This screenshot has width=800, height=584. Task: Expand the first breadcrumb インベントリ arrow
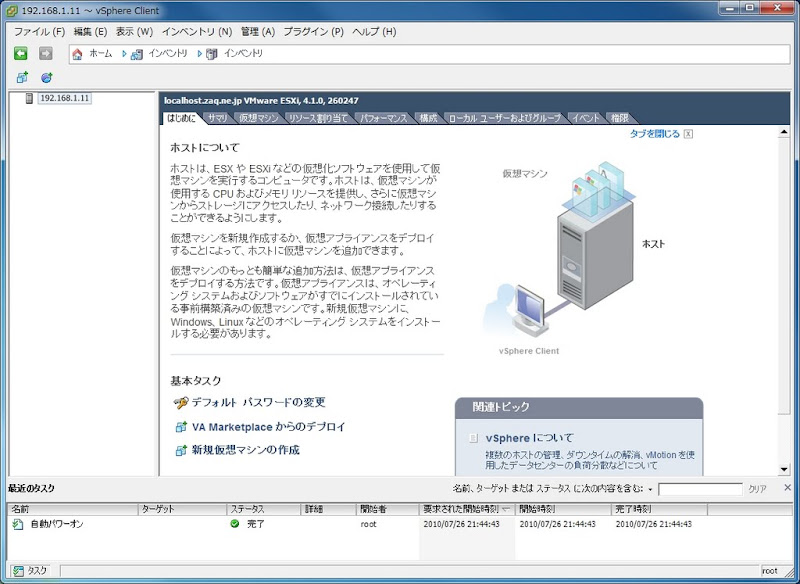[x=124, y=54]
